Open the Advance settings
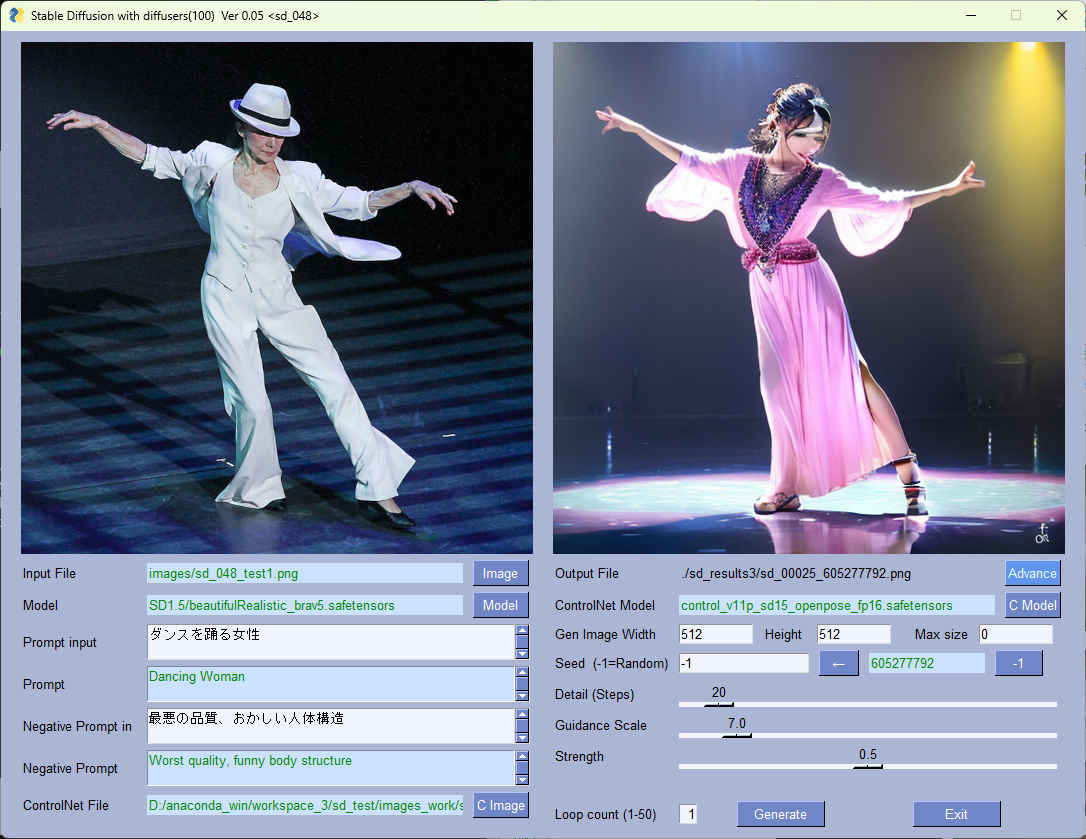 point(1031,573)
